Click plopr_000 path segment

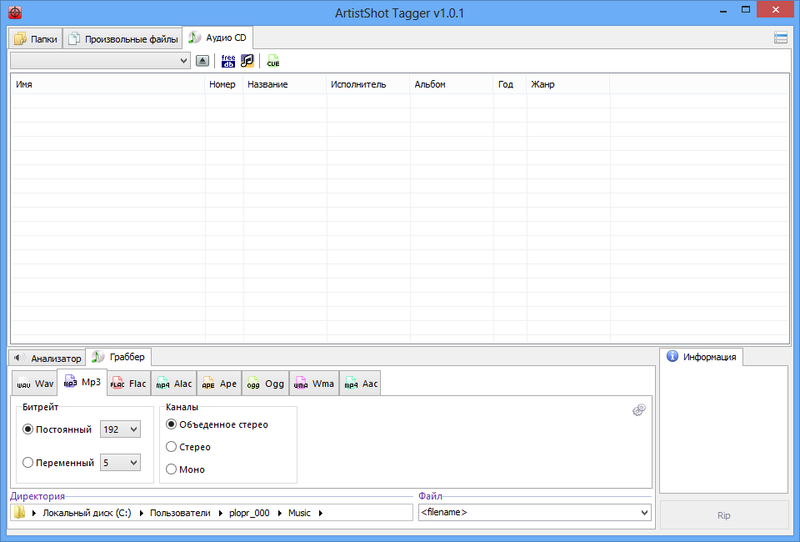pos(249,513)
